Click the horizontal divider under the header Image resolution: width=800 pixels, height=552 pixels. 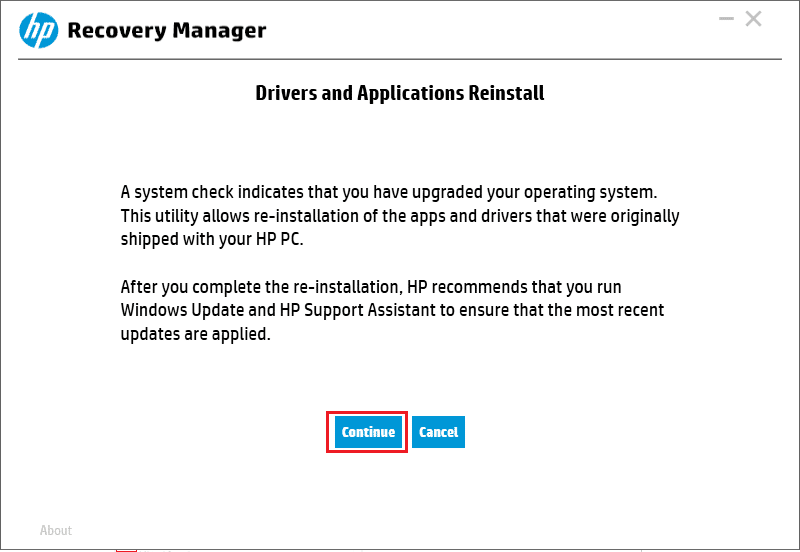coord(399,59)
